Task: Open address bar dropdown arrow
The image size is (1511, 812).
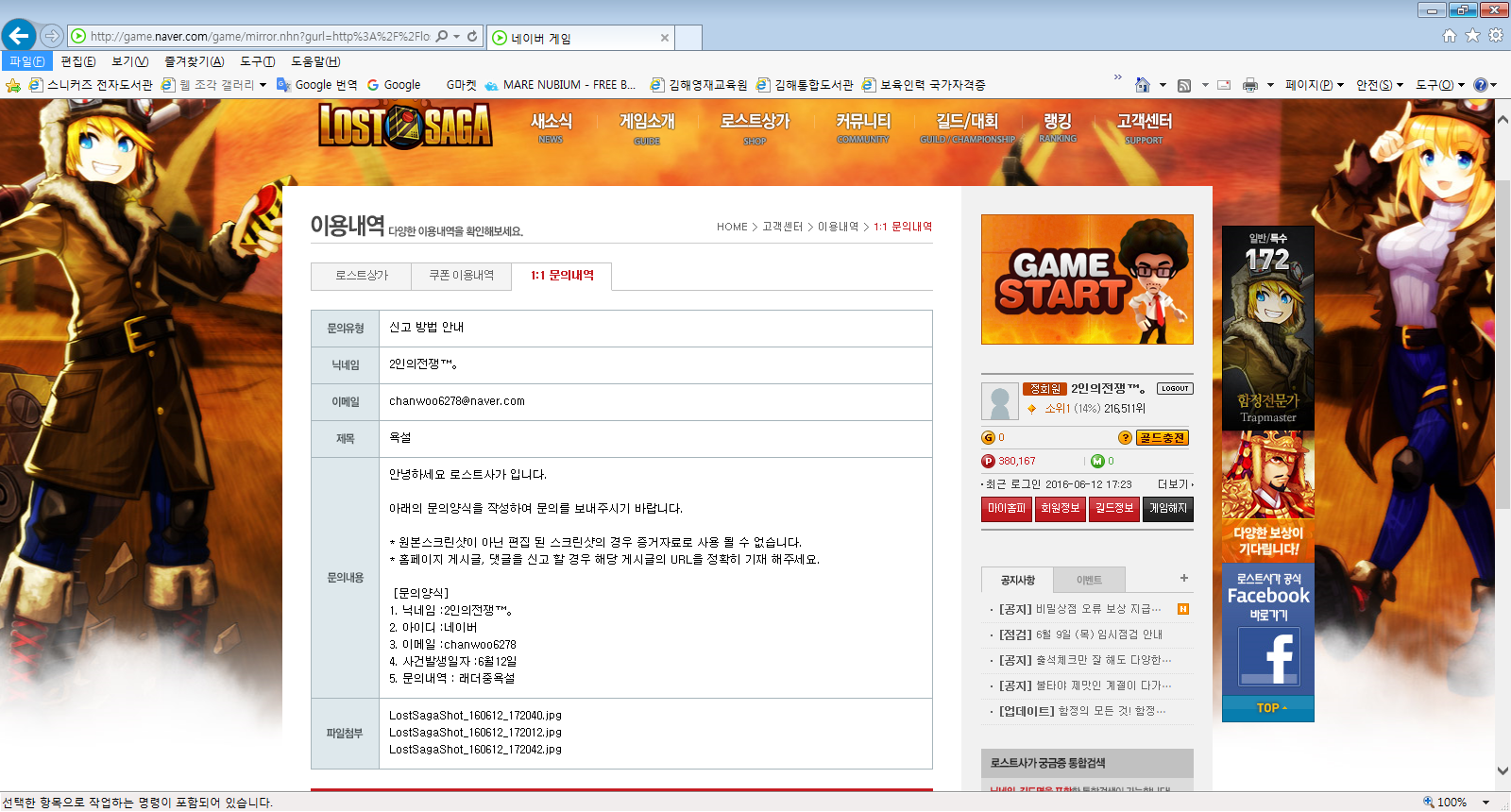Action: (457, 37)
